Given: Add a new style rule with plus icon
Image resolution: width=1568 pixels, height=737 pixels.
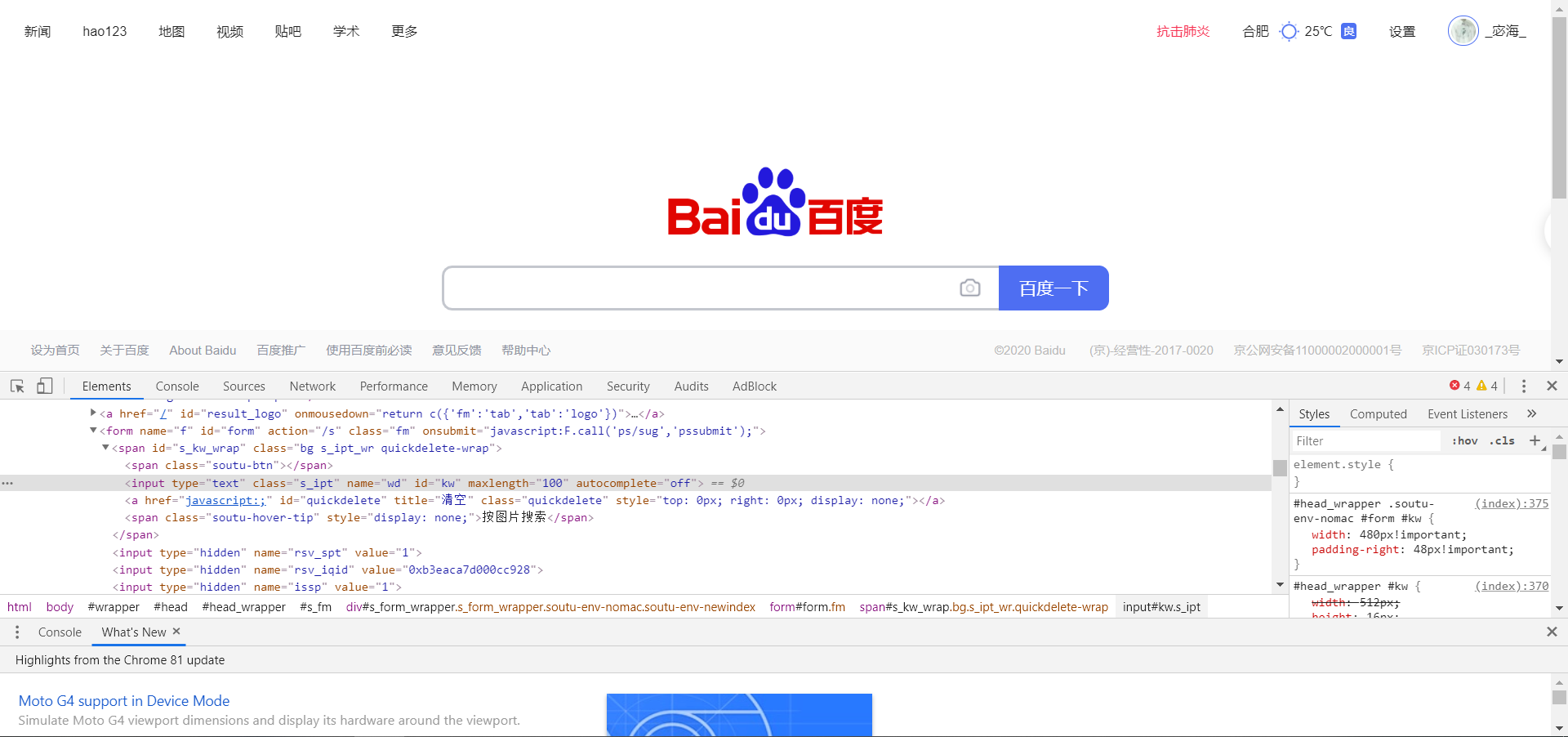Looking at the screenshot, I should pyautogui.click(x=1536, y=440).
